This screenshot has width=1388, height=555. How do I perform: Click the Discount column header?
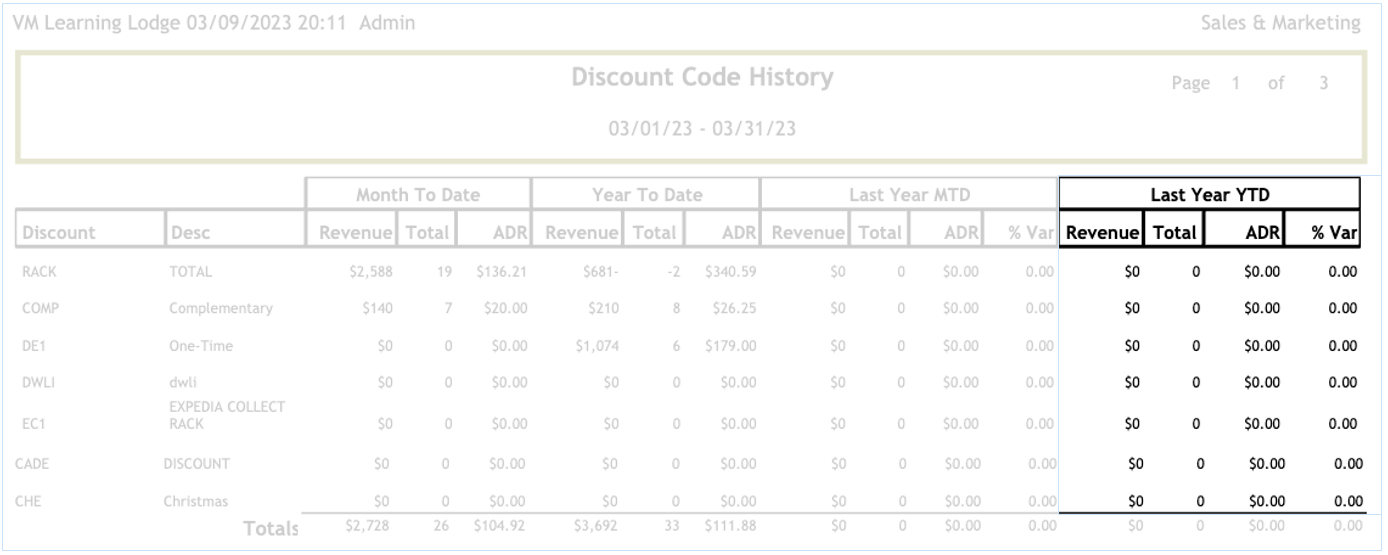59,233
